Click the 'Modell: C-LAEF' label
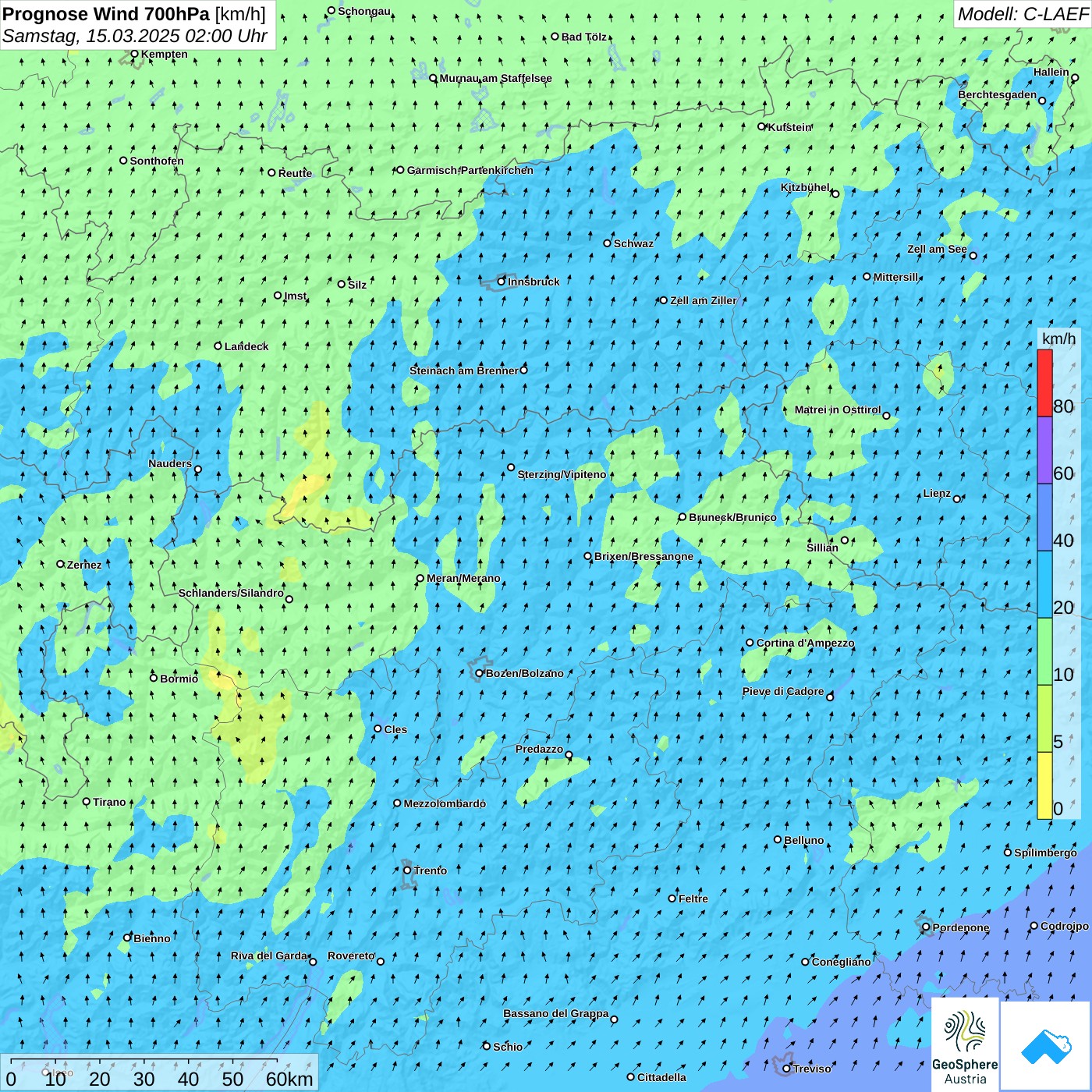 pos(1023,14)
